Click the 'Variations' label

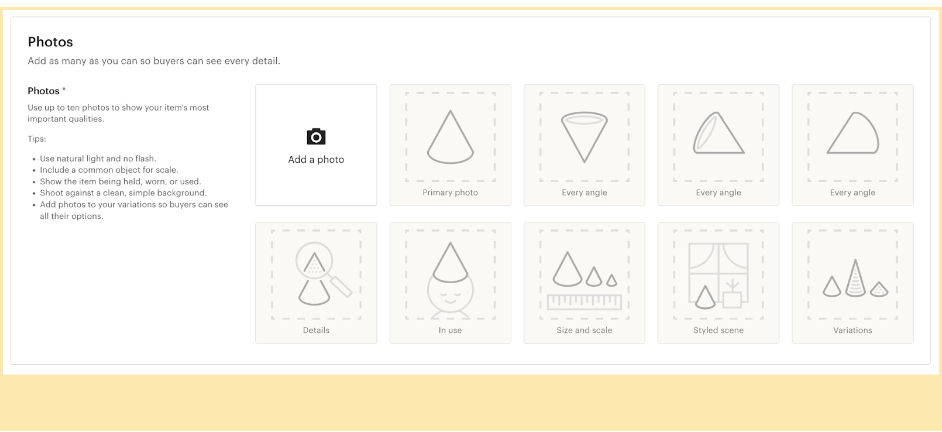[x=853, y=330]
